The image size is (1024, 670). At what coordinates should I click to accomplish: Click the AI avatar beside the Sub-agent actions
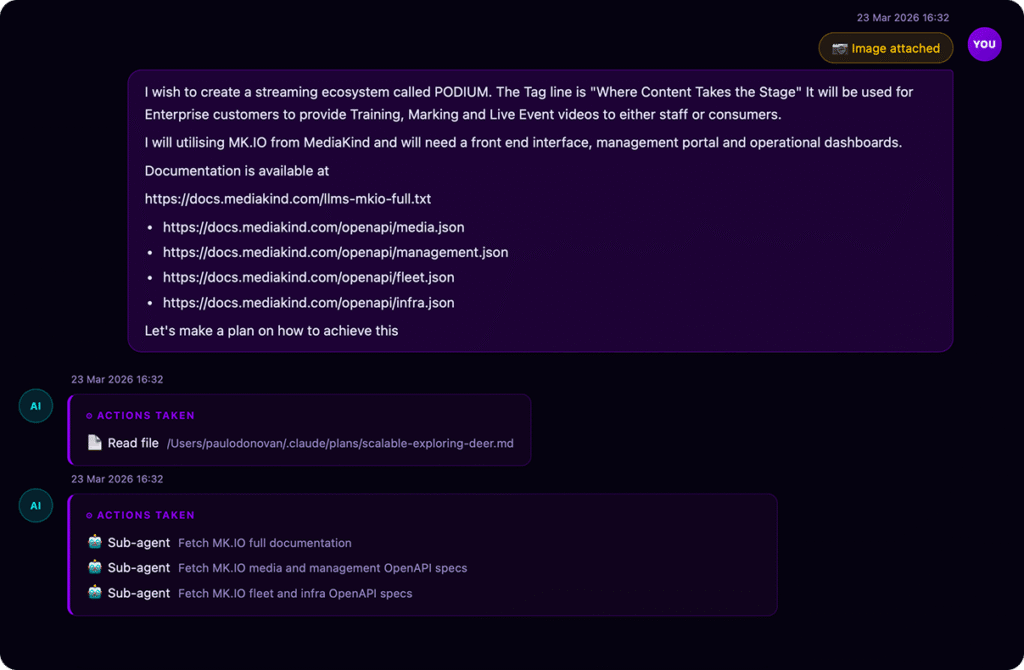(x=36, y=506)
